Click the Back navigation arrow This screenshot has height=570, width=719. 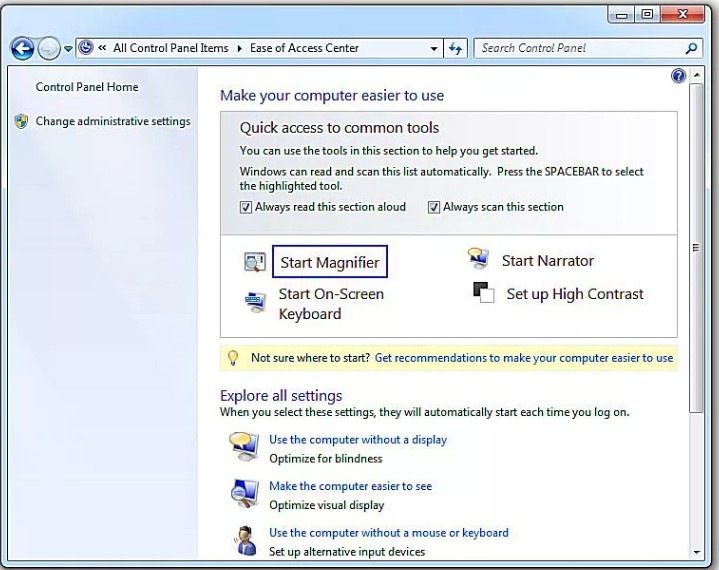22,48
